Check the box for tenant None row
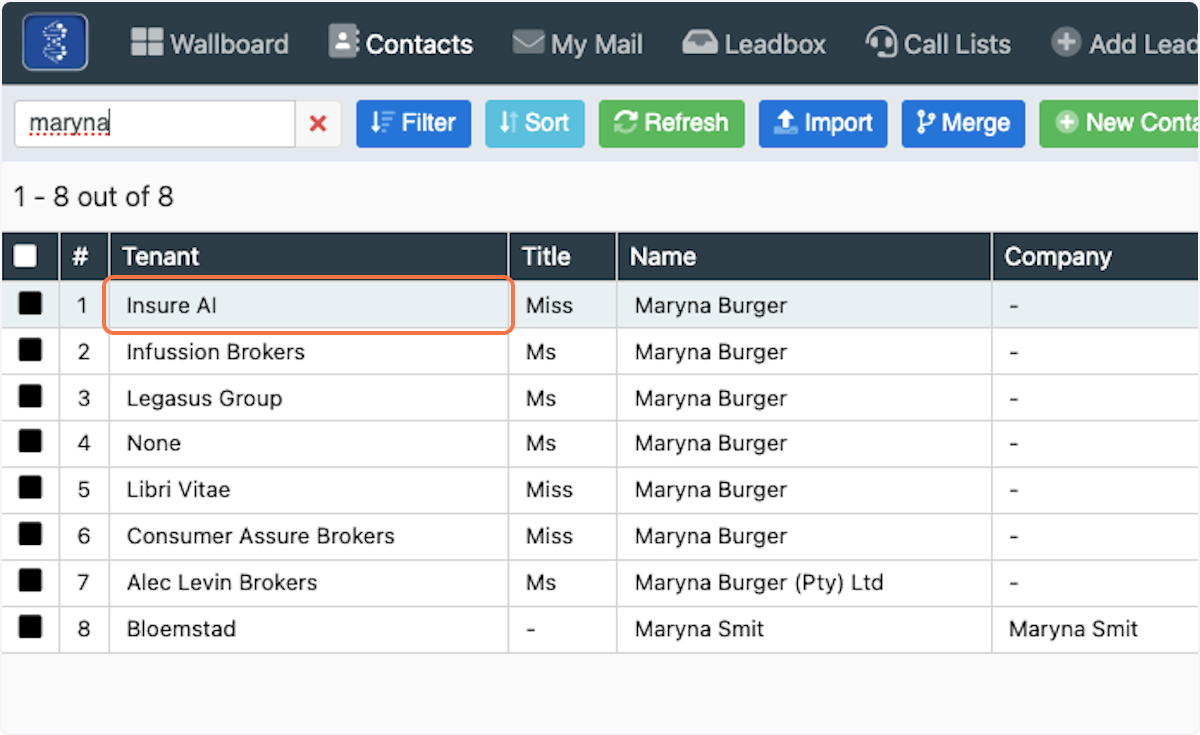 click(30, 441)
